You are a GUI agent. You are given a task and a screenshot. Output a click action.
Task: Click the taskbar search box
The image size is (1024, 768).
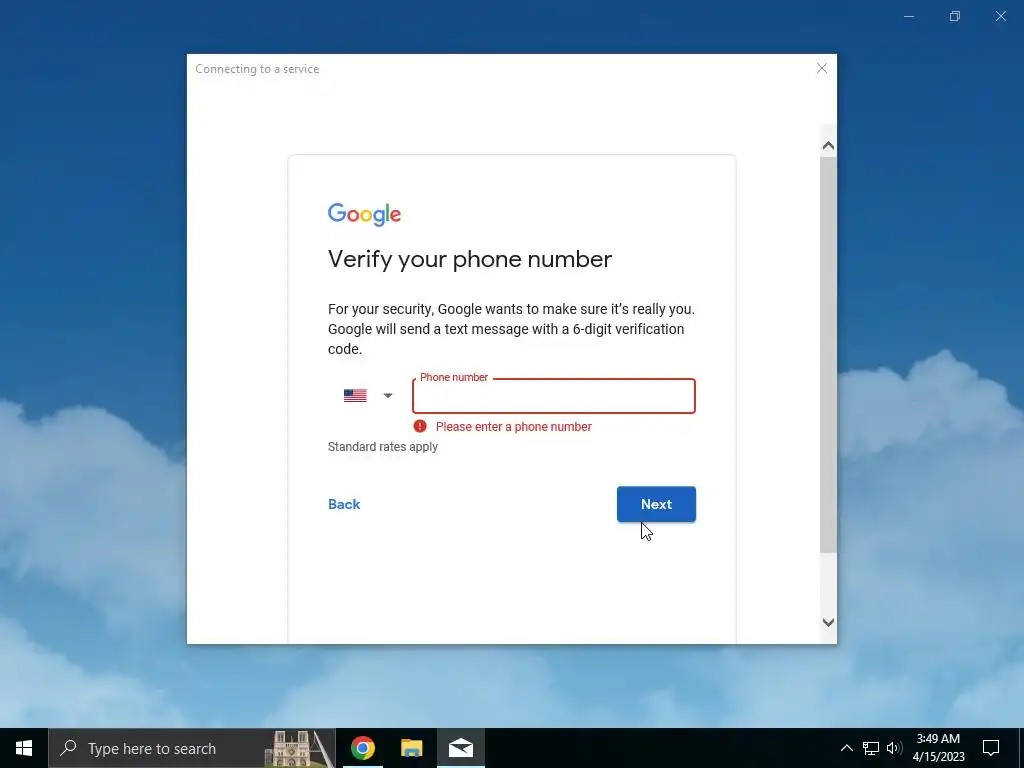192,748
